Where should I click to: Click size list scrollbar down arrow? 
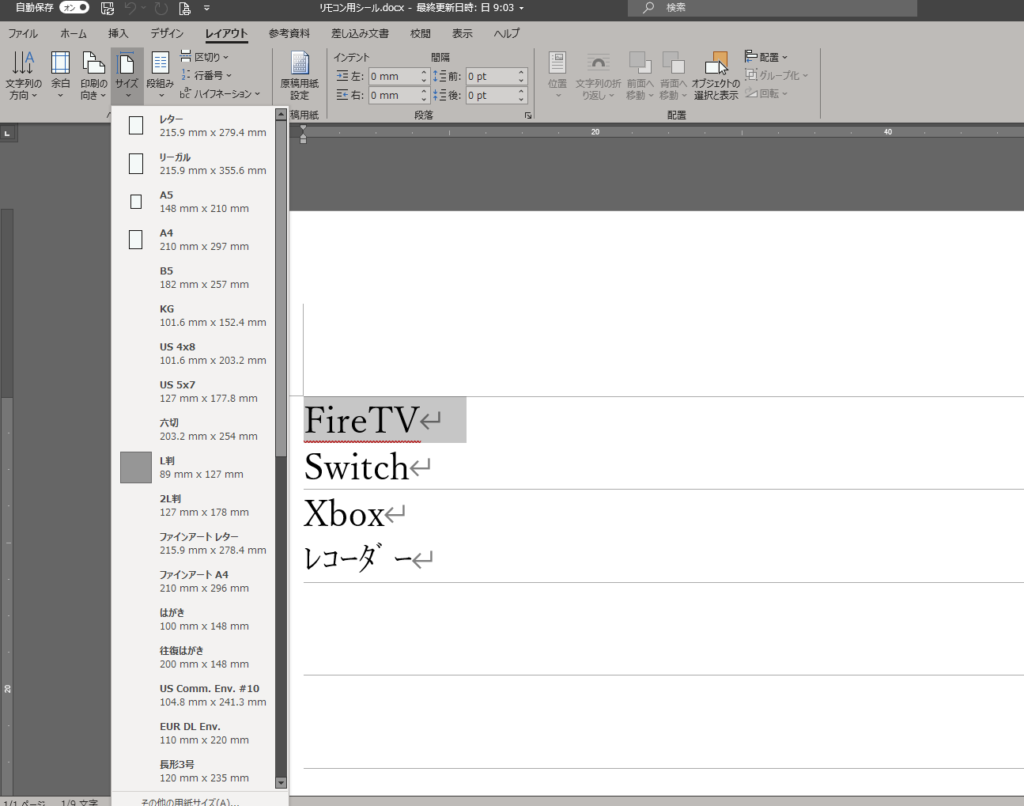281,782
